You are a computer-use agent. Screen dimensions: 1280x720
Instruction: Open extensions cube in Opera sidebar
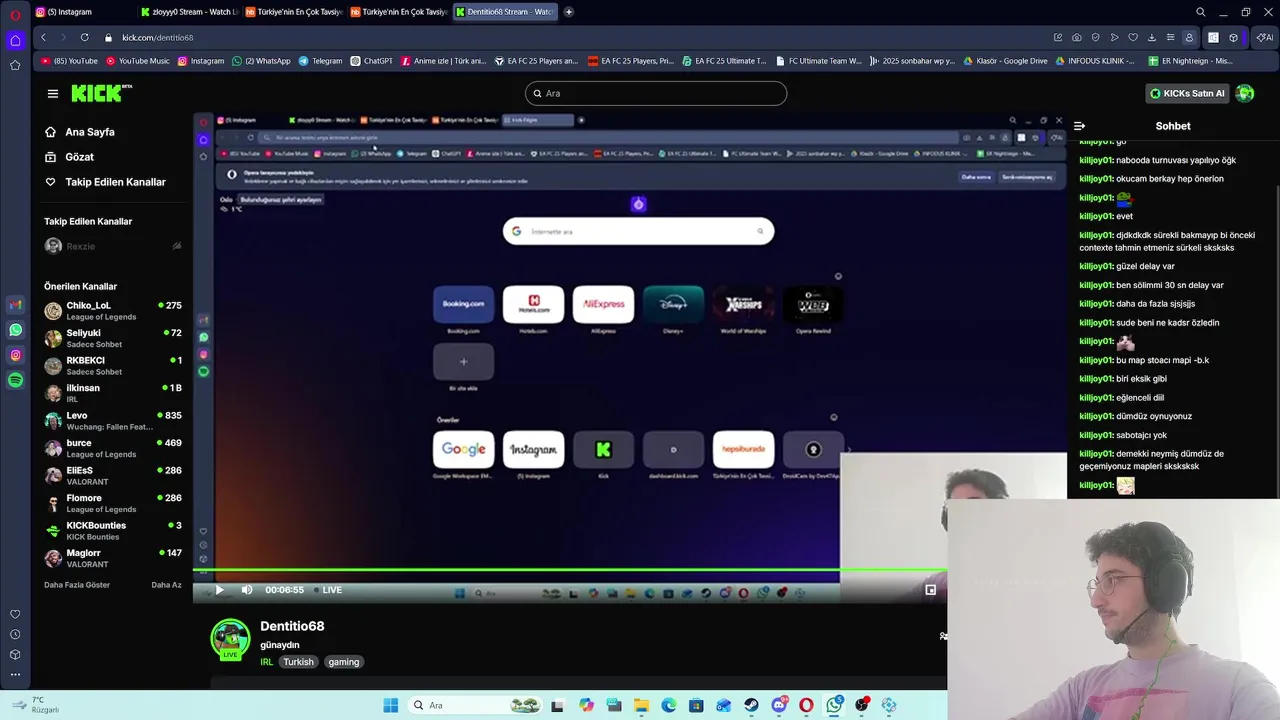click(x=15, y=654)
